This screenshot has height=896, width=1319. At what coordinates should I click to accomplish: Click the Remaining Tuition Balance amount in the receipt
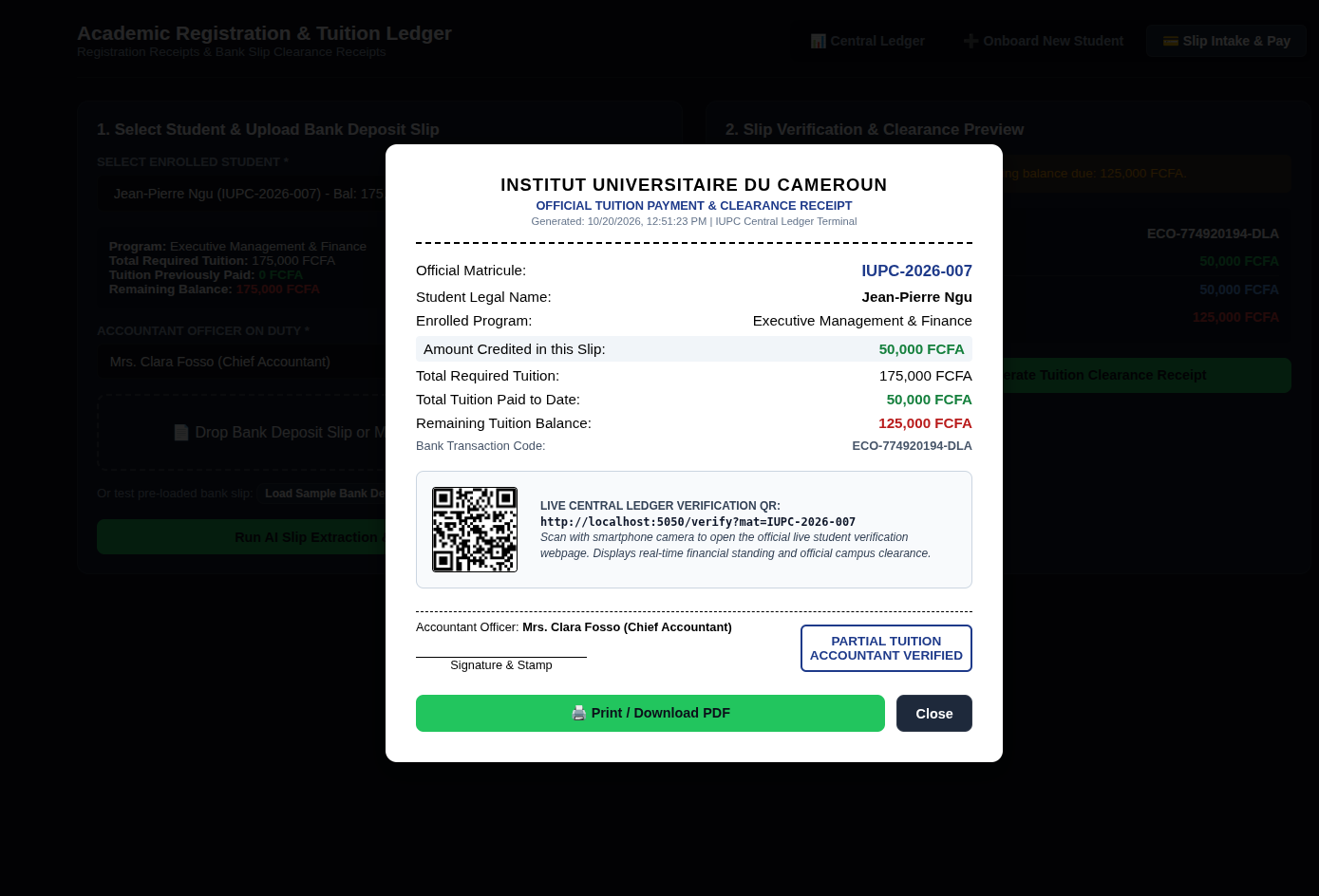925,423
